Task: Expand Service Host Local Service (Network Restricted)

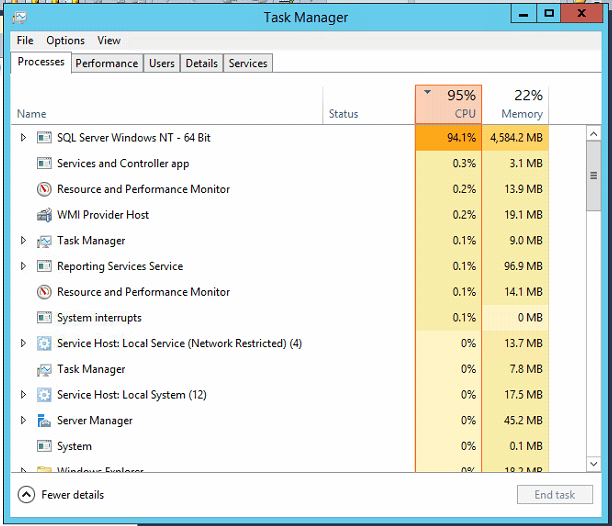Action: click(23, 343)
